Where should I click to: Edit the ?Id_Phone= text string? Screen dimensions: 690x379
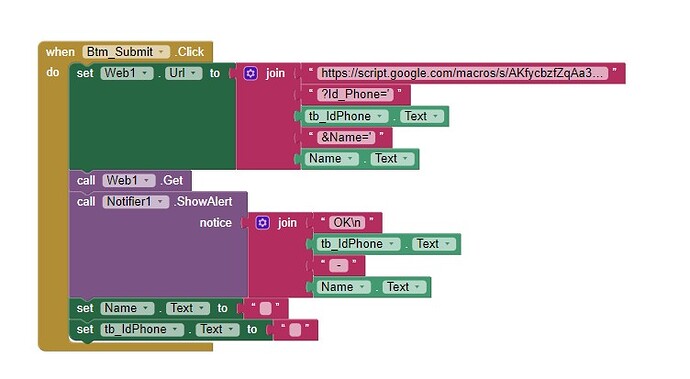click(x=355, y=95)
